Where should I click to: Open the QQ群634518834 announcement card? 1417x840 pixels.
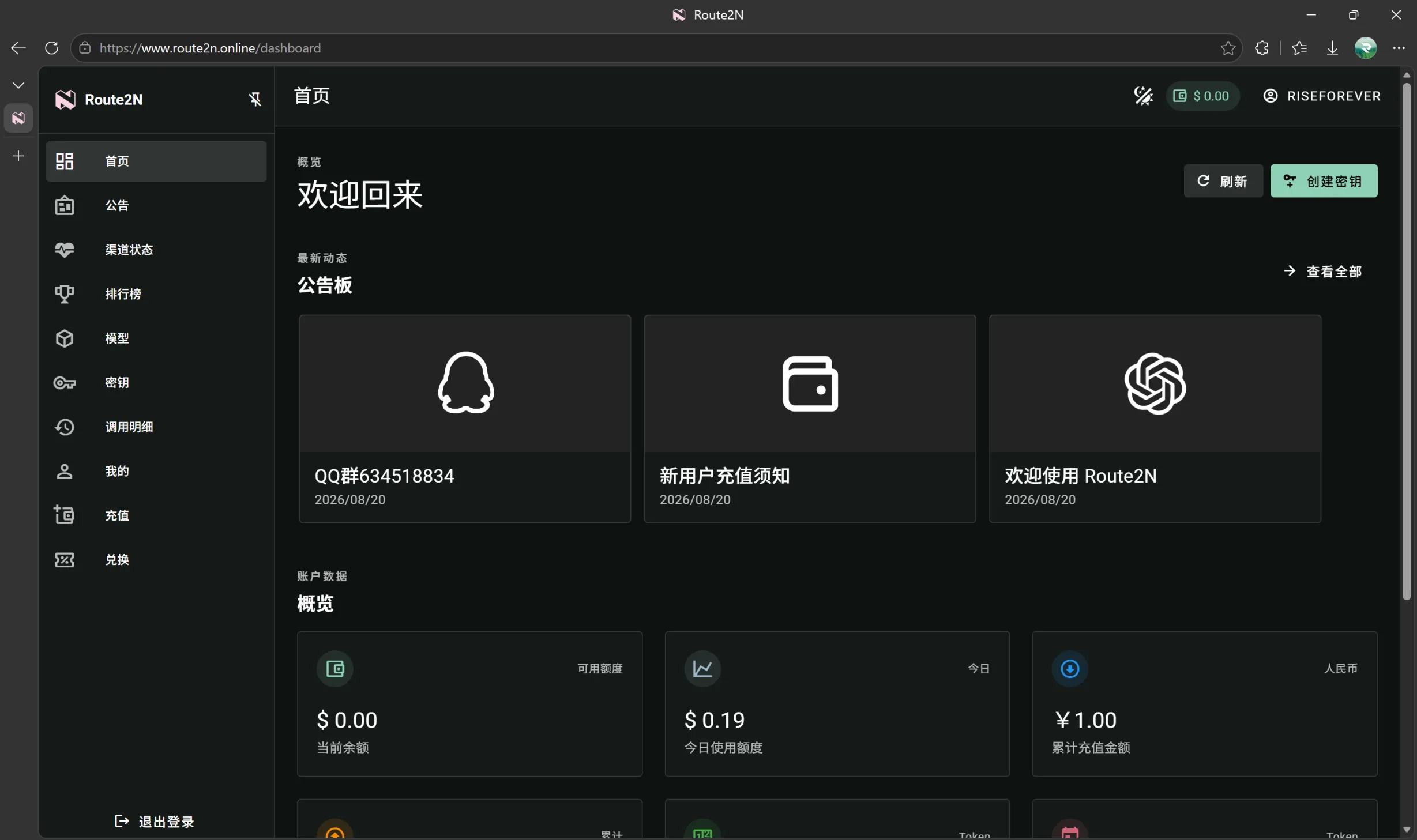(465, 419)
